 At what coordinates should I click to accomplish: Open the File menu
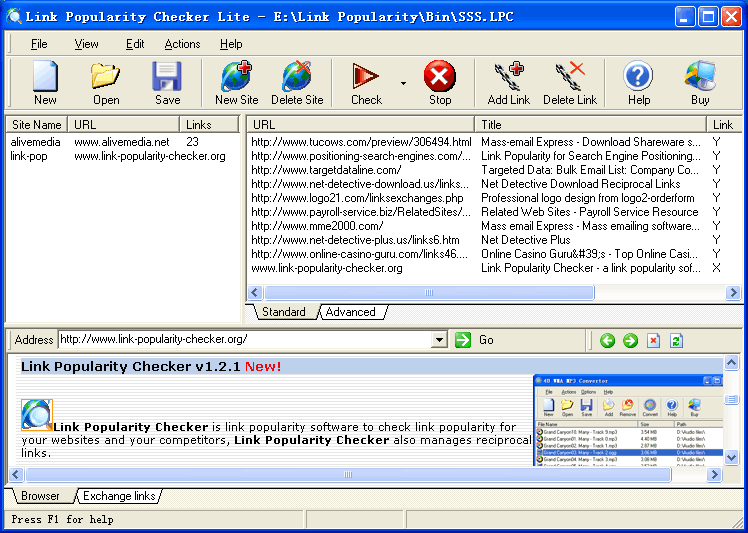pyautogui.click(x=39, y=44)
